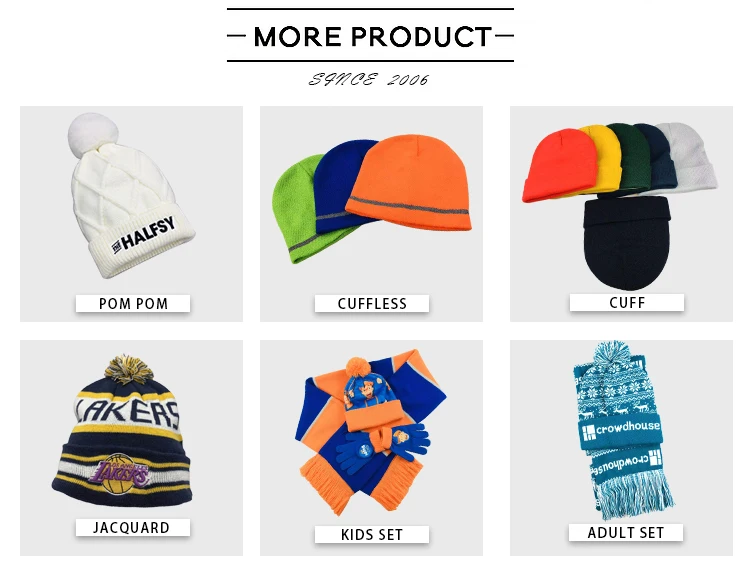Click the SINCE 2006 subtitle
This screenshot has height=570, width=750.
pos(369,79)
